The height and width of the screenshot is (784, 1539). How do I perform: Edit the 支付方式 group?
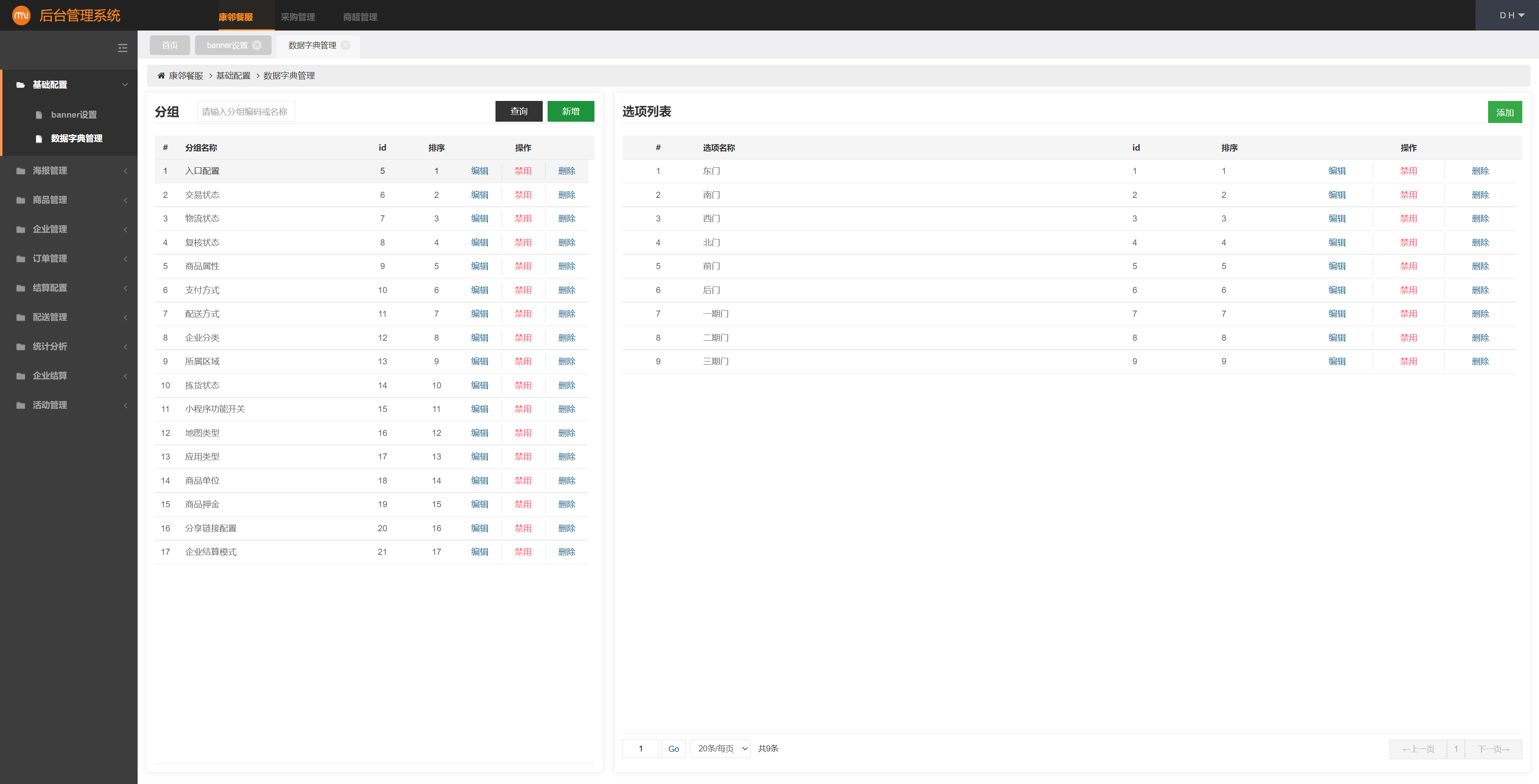(479, 290)
